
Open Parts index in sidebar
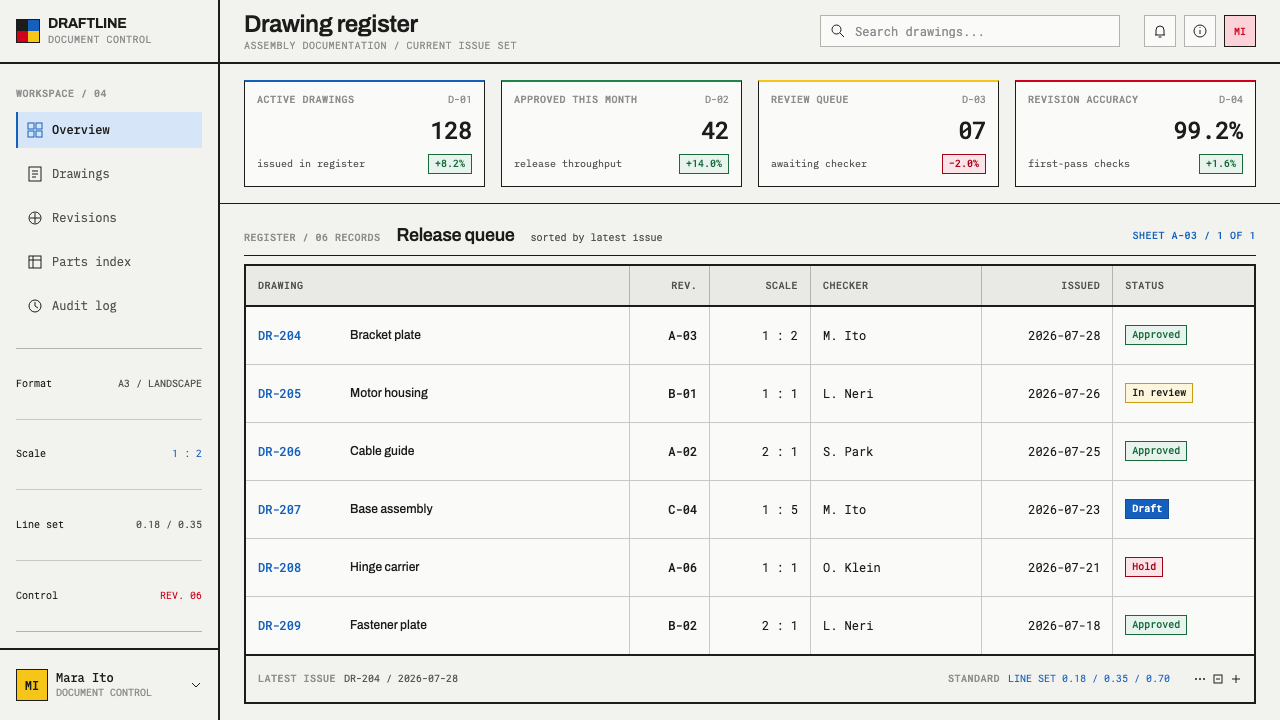tap(109, 262)
